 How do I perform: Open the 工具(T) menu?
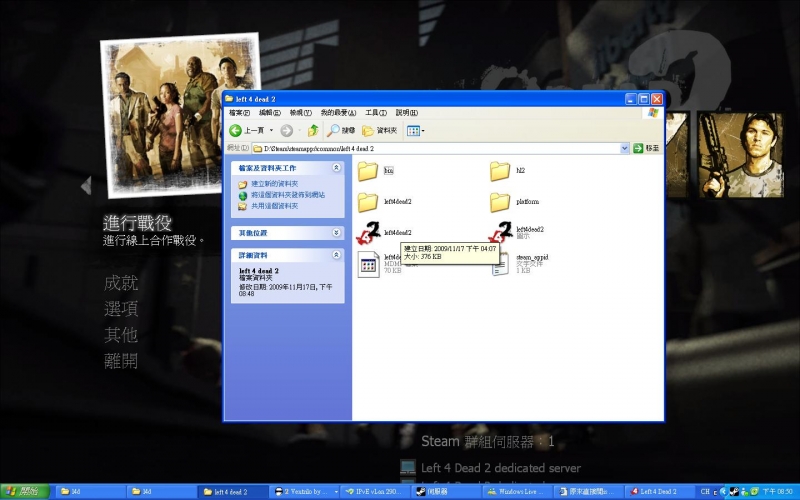[375, 113]
